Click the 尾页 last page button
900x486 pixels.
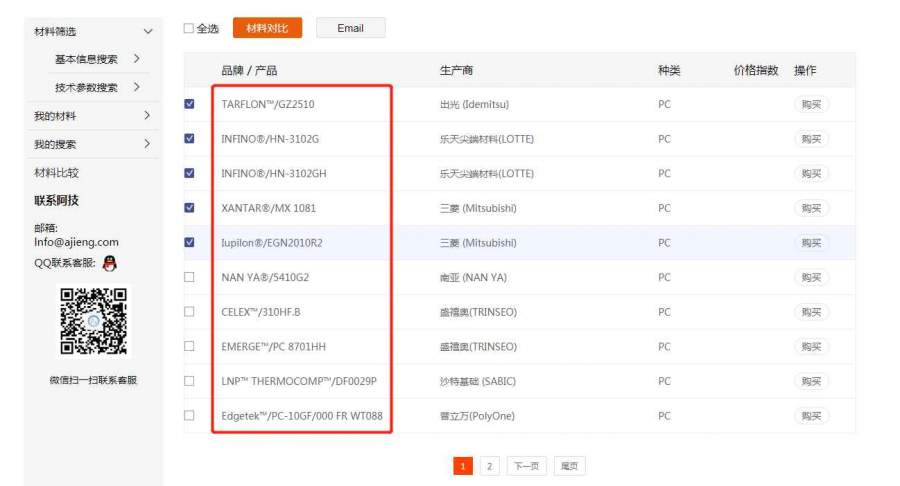[569, 466]
